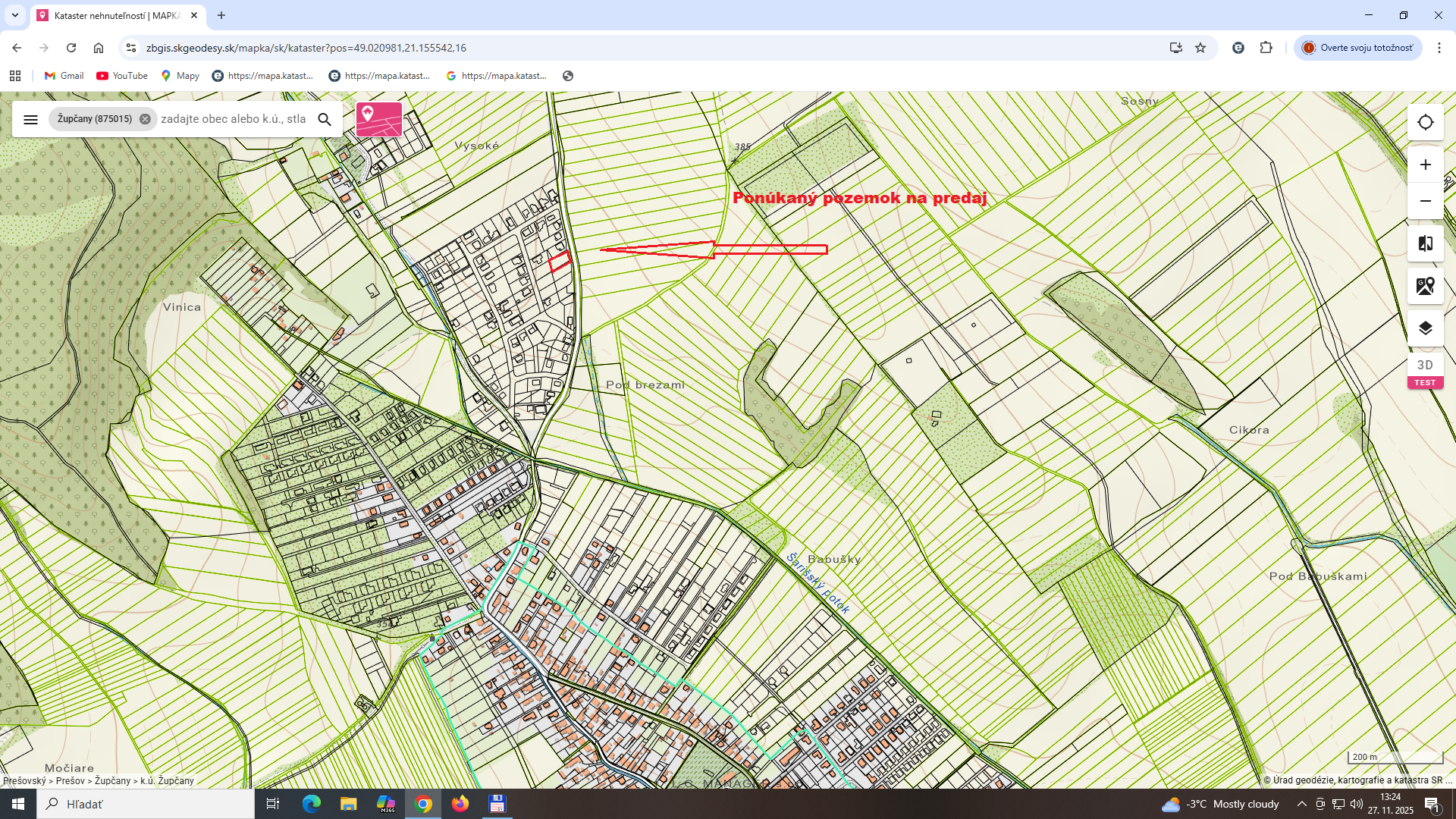Switch to orthophoto imagery view
Image resolution: width=1456 pixels, height=819 pixels.
point(1425,286)
